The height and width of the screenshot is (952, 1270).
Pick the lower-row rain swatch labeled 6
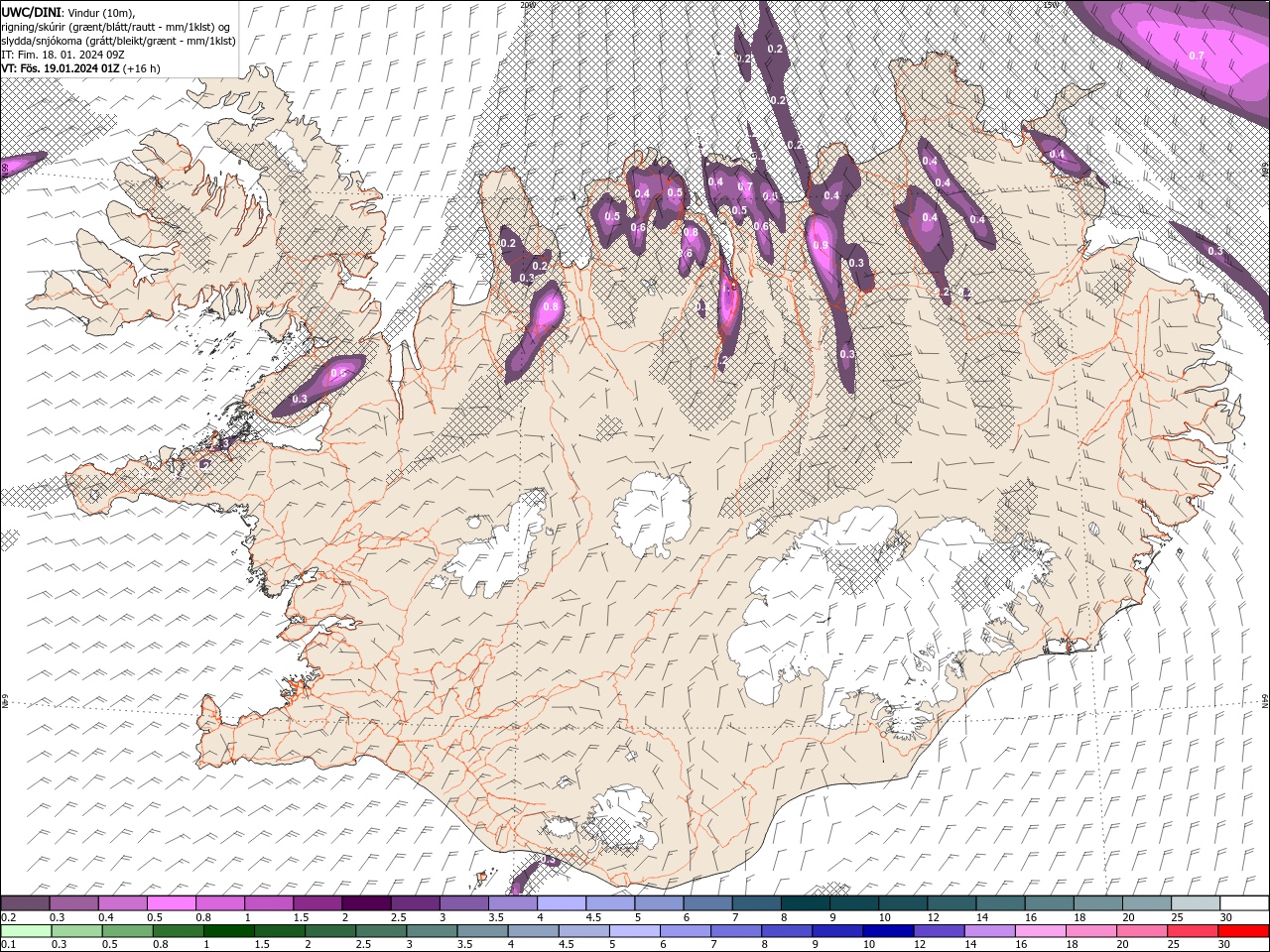click(x=686, y=931)
